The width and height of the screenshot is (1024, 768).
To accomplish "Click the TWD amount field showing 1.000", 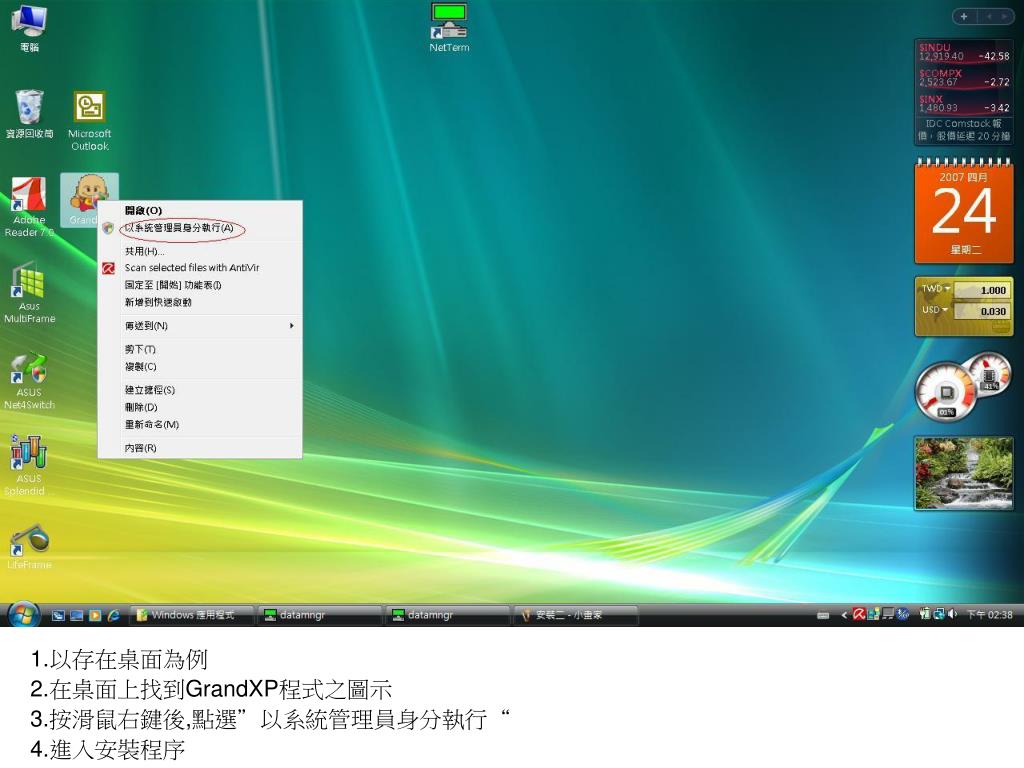I will click(x=981, y=290).
